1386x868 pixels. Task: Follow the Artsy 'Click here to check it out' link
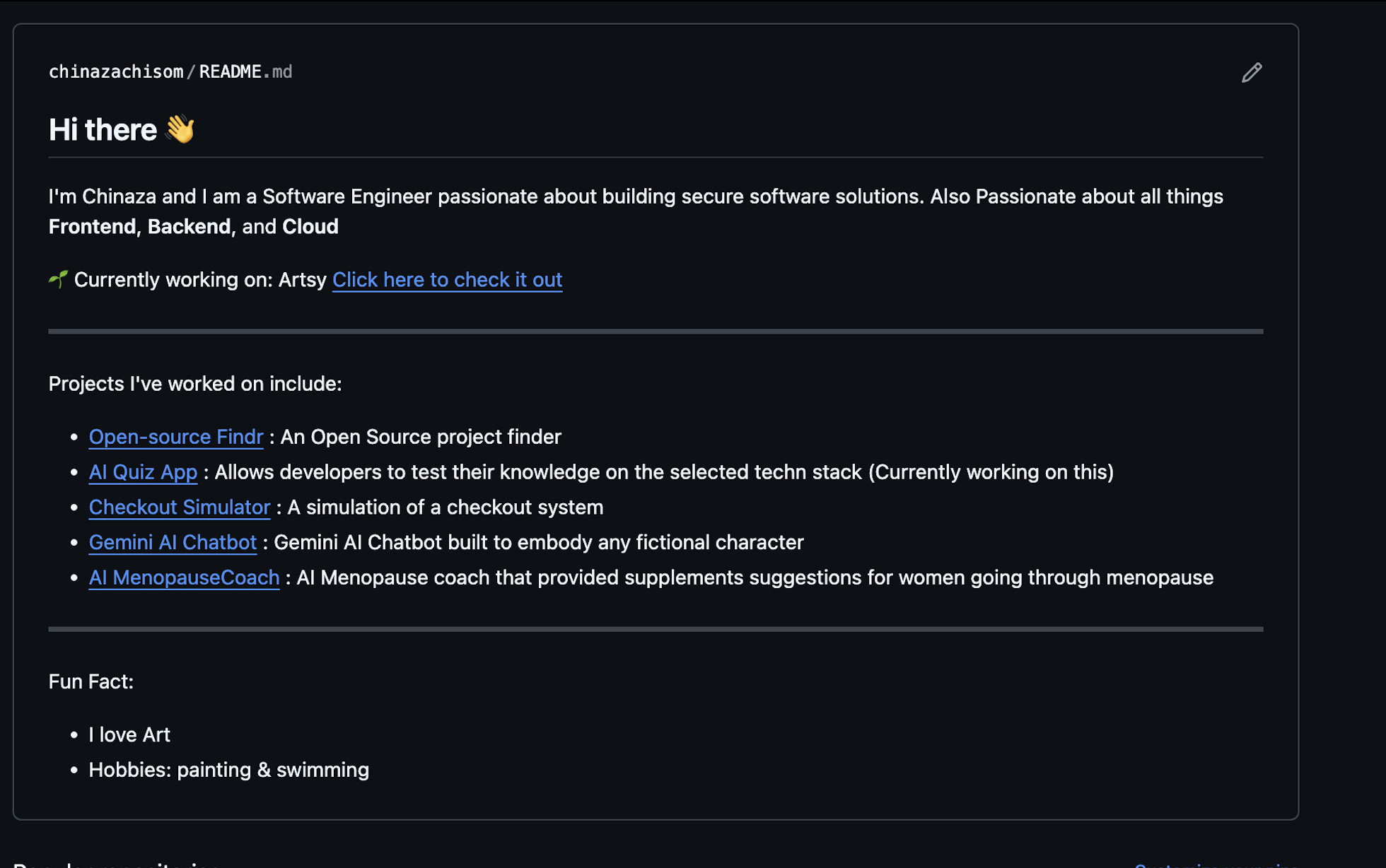[x=447, y=280]
